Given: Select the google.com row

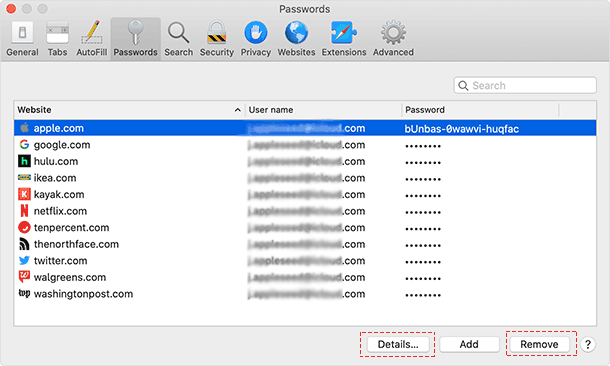Looking at the screenshot, I should 305,145.
